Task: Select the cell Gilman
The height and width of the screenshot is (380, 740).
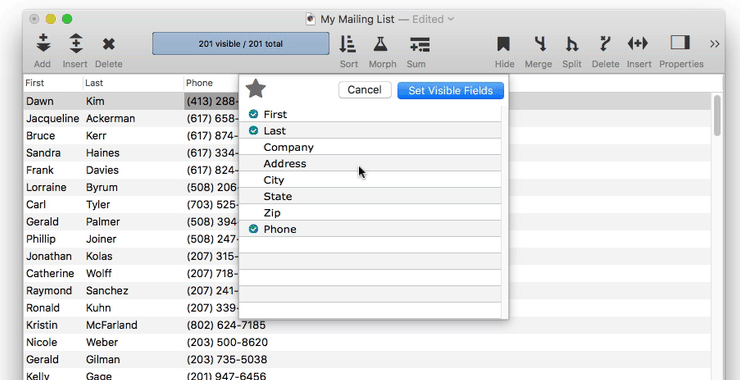Action: pyautogui.click(x=102, y=359)
